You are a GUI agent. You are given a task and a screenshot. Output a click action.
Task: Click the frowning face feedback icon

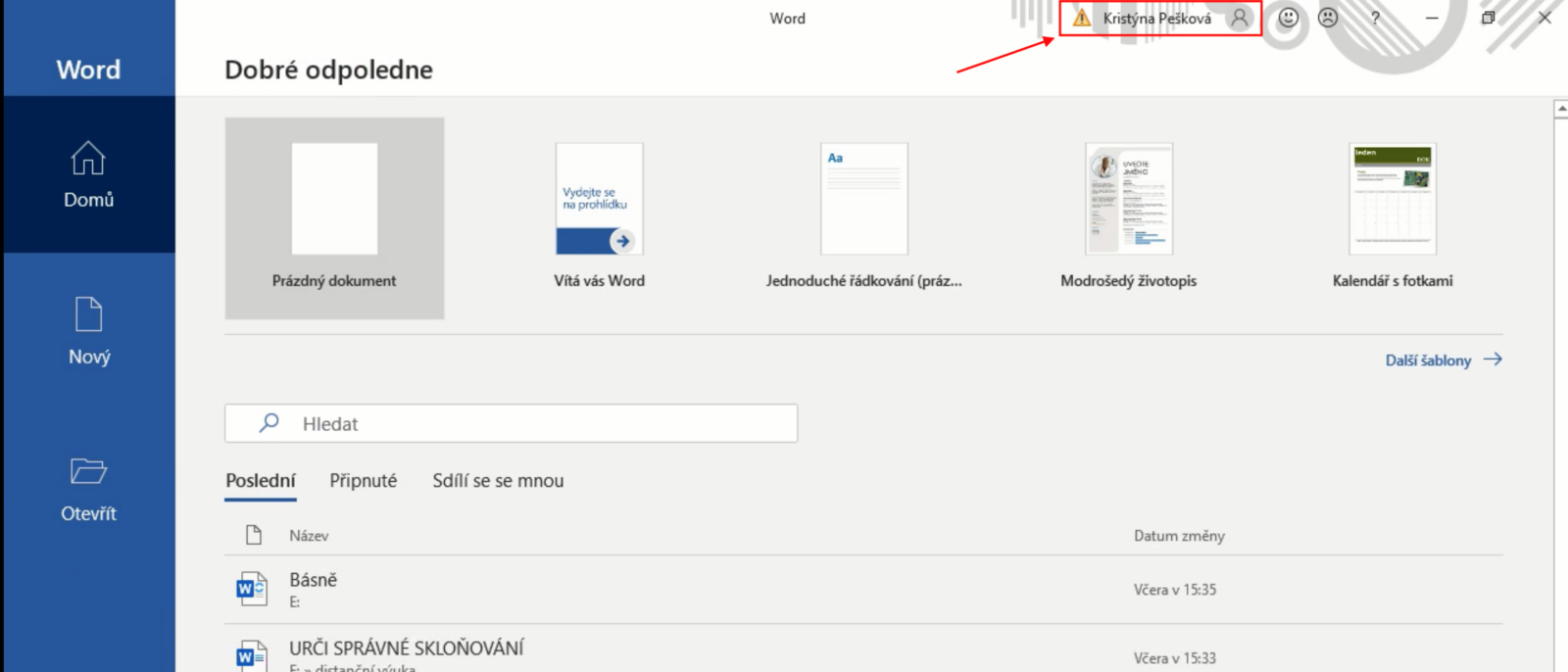click(1328, 18)
